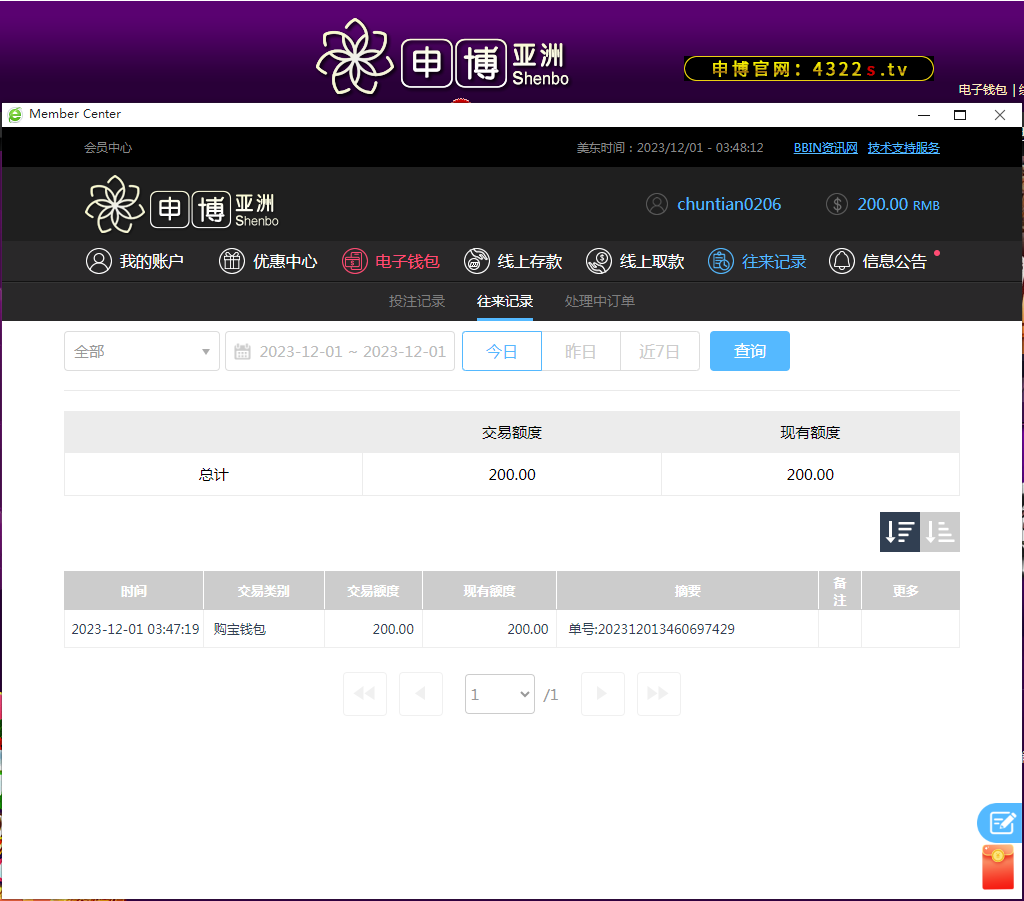Click the 线上取款 withdrawal icon
The width and height of the screenshot is (1024, 901).
[x=599, y=261]
